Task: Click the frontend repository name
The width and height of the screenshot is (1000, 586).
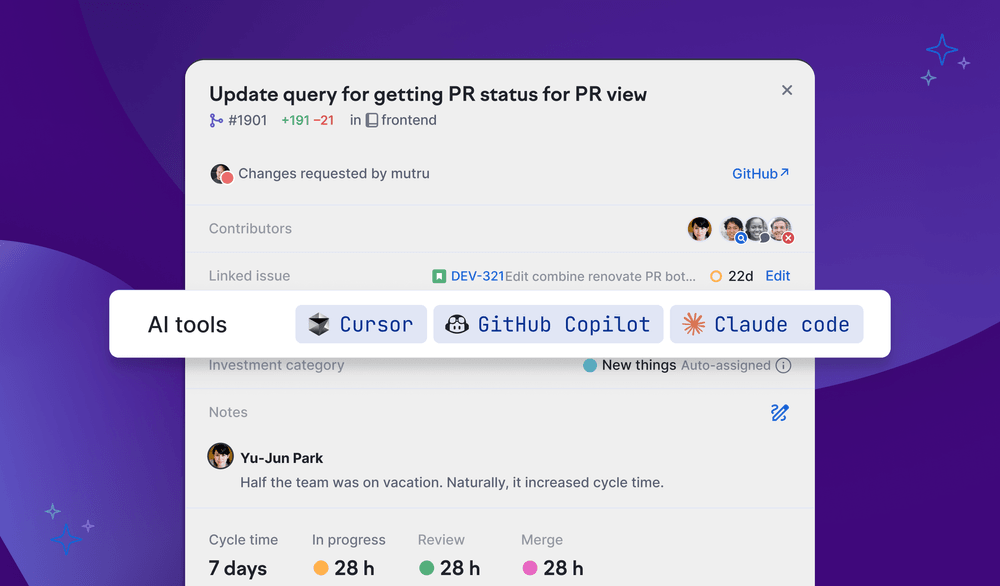Action: click(x=408, y=120)
